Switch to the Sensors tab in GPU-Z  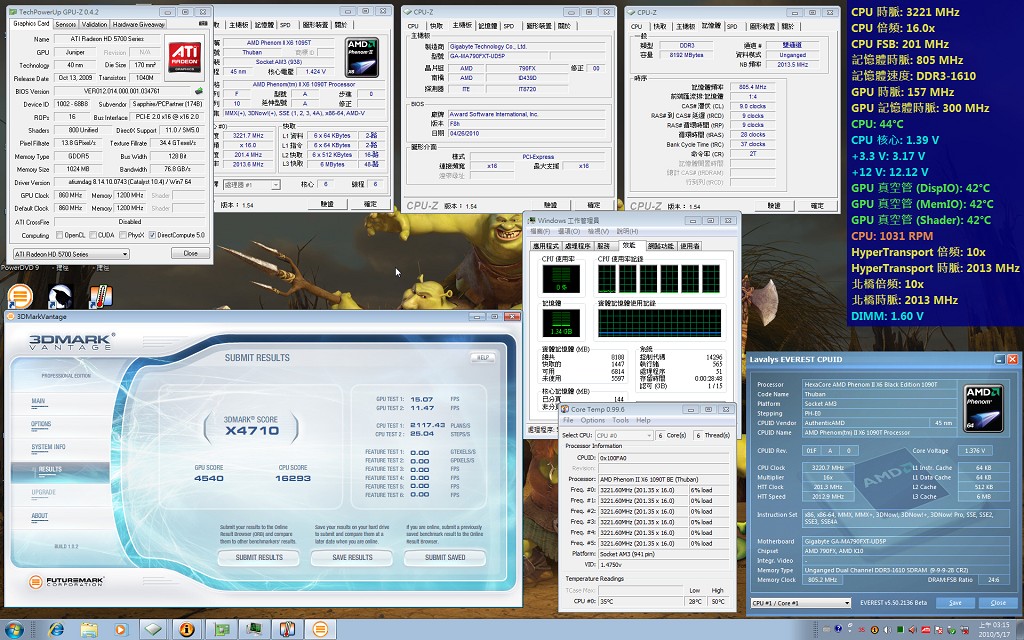[x=65, y=24]
